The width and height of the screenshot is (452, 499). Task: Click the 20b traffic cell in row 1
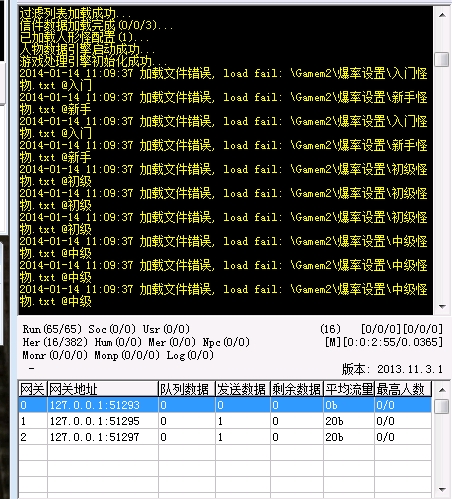349,421
